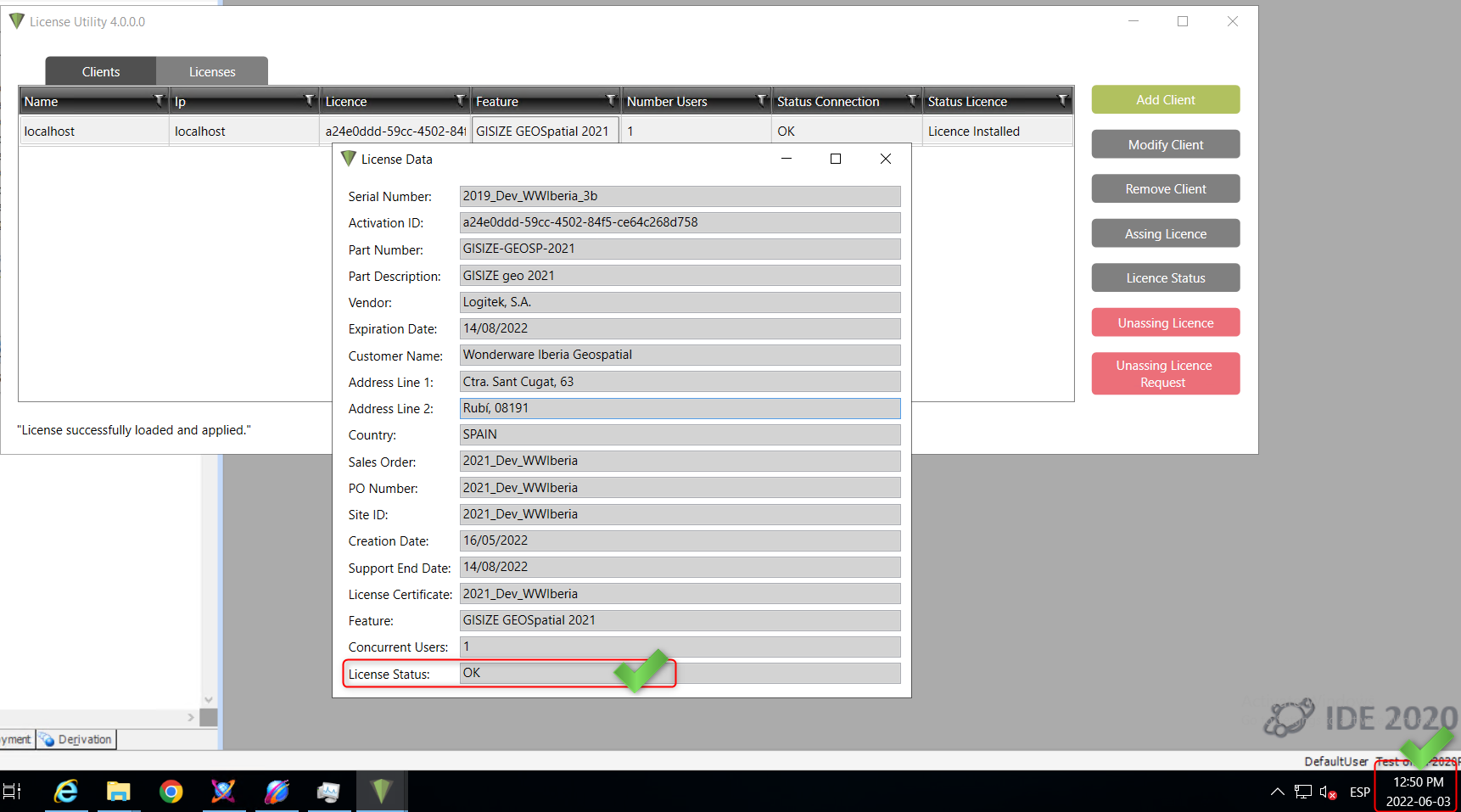The image size is (1461, 812).
Task: Click the Expiration Date field
Action: tap(680, 328)
